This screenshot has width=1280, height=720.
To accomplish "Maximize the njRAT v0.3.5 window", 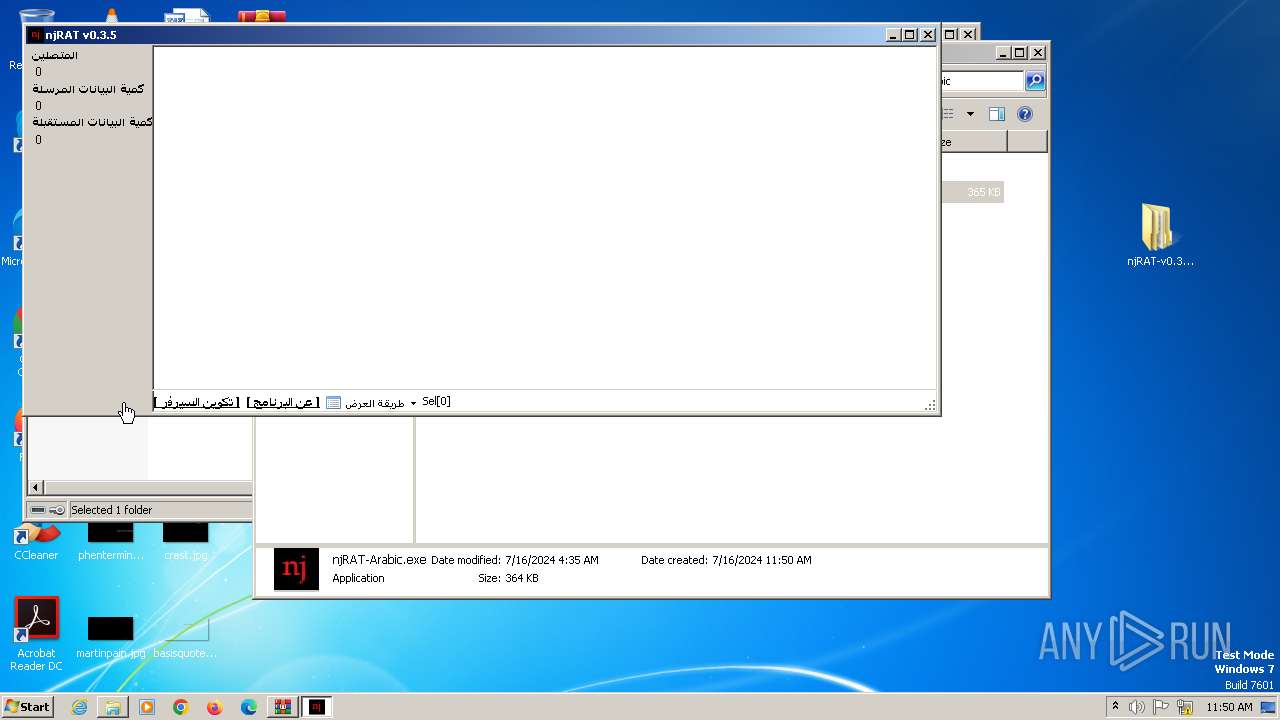I will [909, 35].
